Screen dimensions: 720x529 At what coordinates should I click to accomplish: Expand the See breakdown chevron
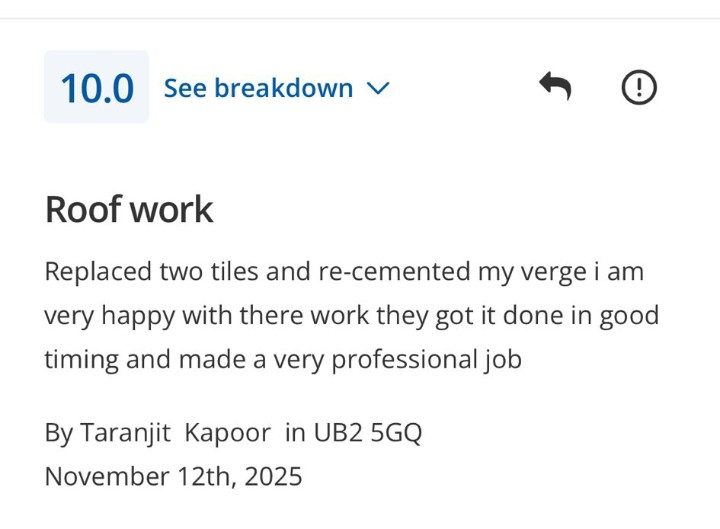click(x=377, y=88)
